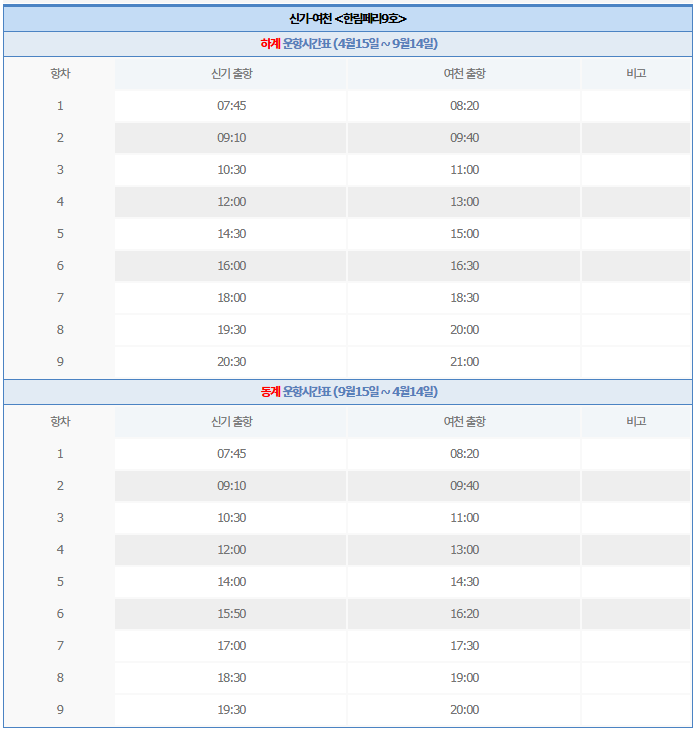This screenshot has height=731, width=697.
Task: Select winter 여천 departure 11:00
Action: tap(464, 518)
